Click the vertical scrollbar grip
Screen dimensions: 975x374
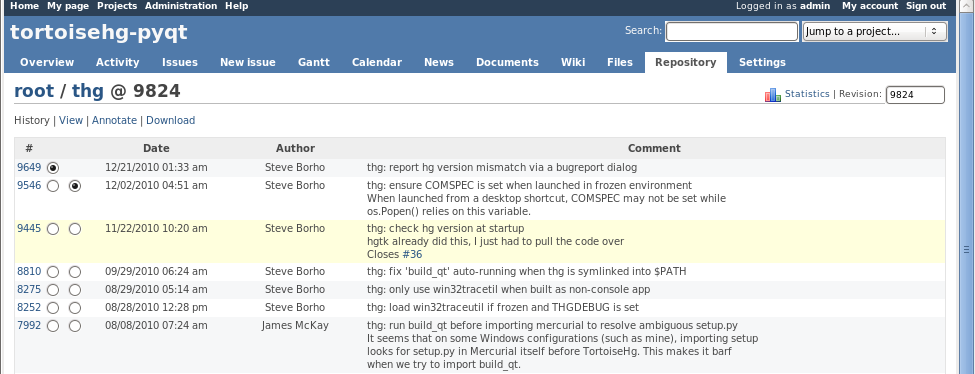point(966,250)
